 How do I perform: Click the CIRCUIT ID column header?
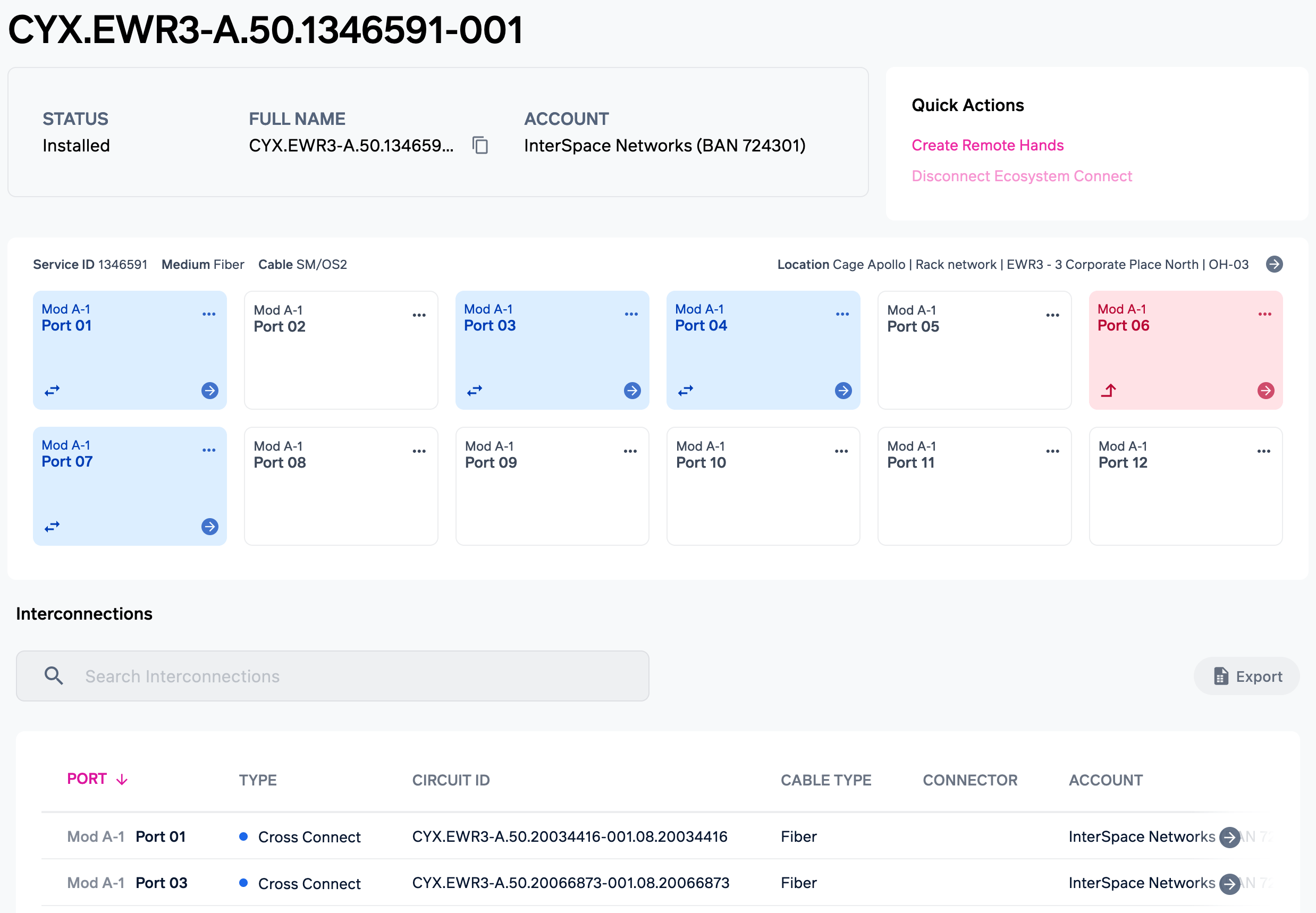pyautogui.click(x=451, y=780)
